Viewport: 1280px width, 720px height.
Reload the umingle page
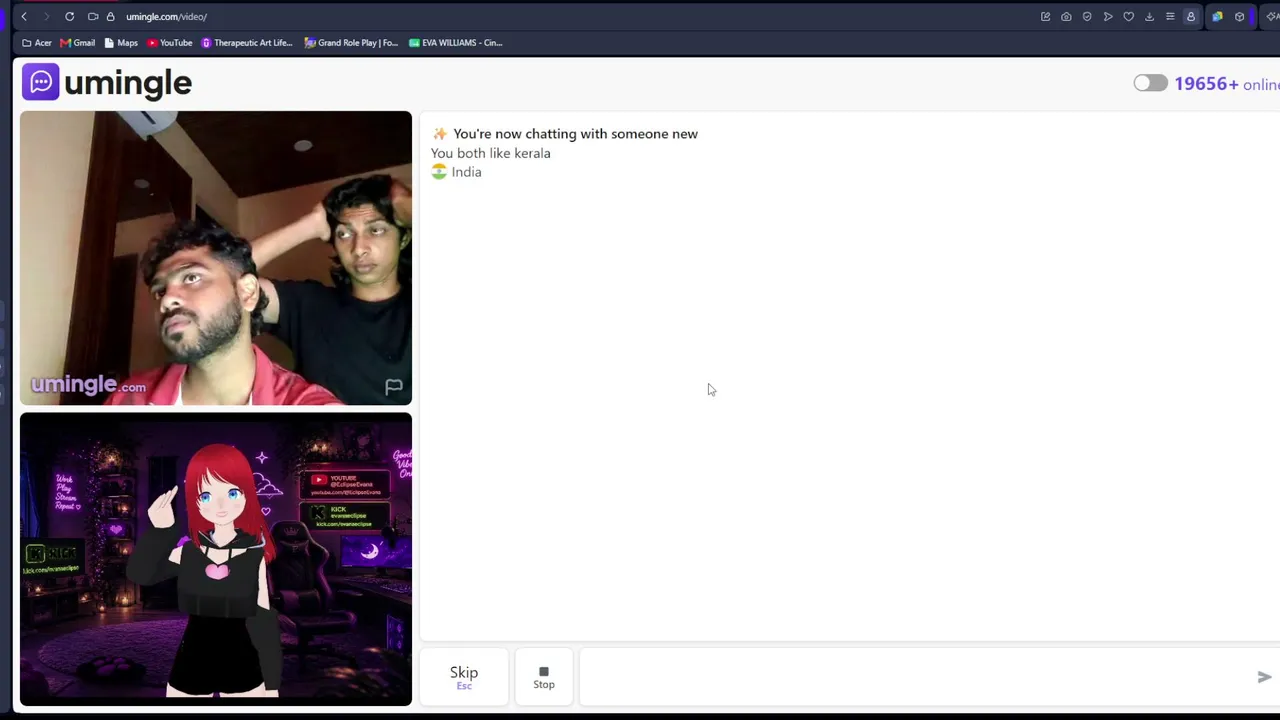coord(69,17)
